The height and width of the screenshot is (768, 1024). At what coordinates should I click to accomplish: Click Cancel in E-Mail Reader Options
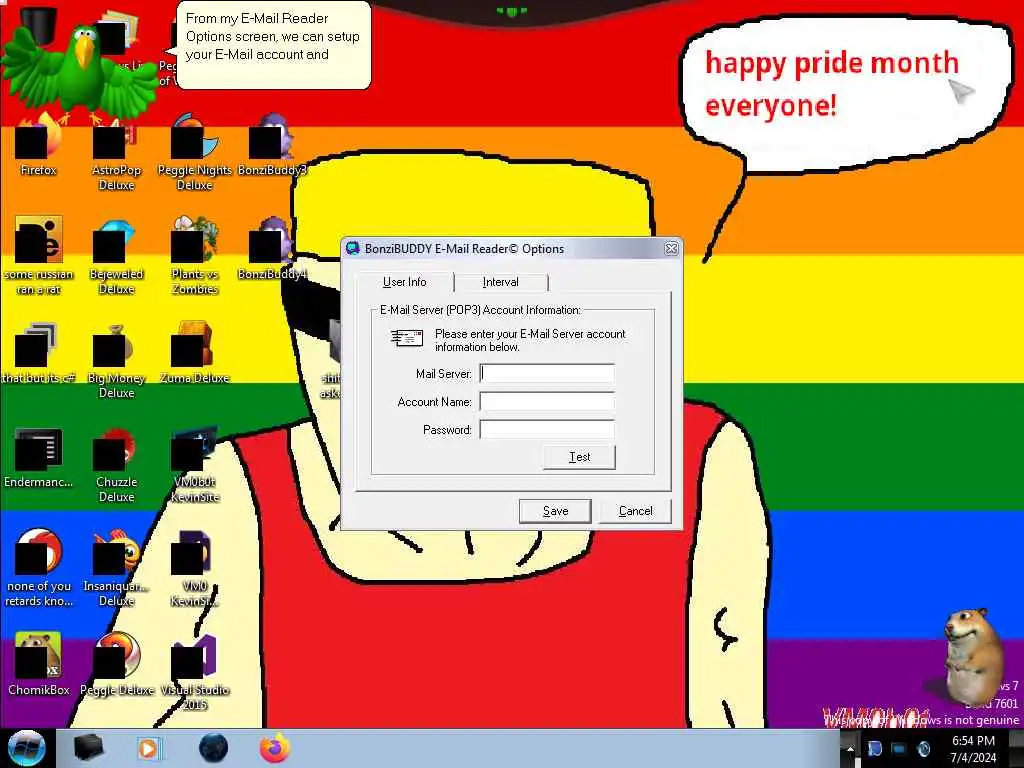[635, 511]
